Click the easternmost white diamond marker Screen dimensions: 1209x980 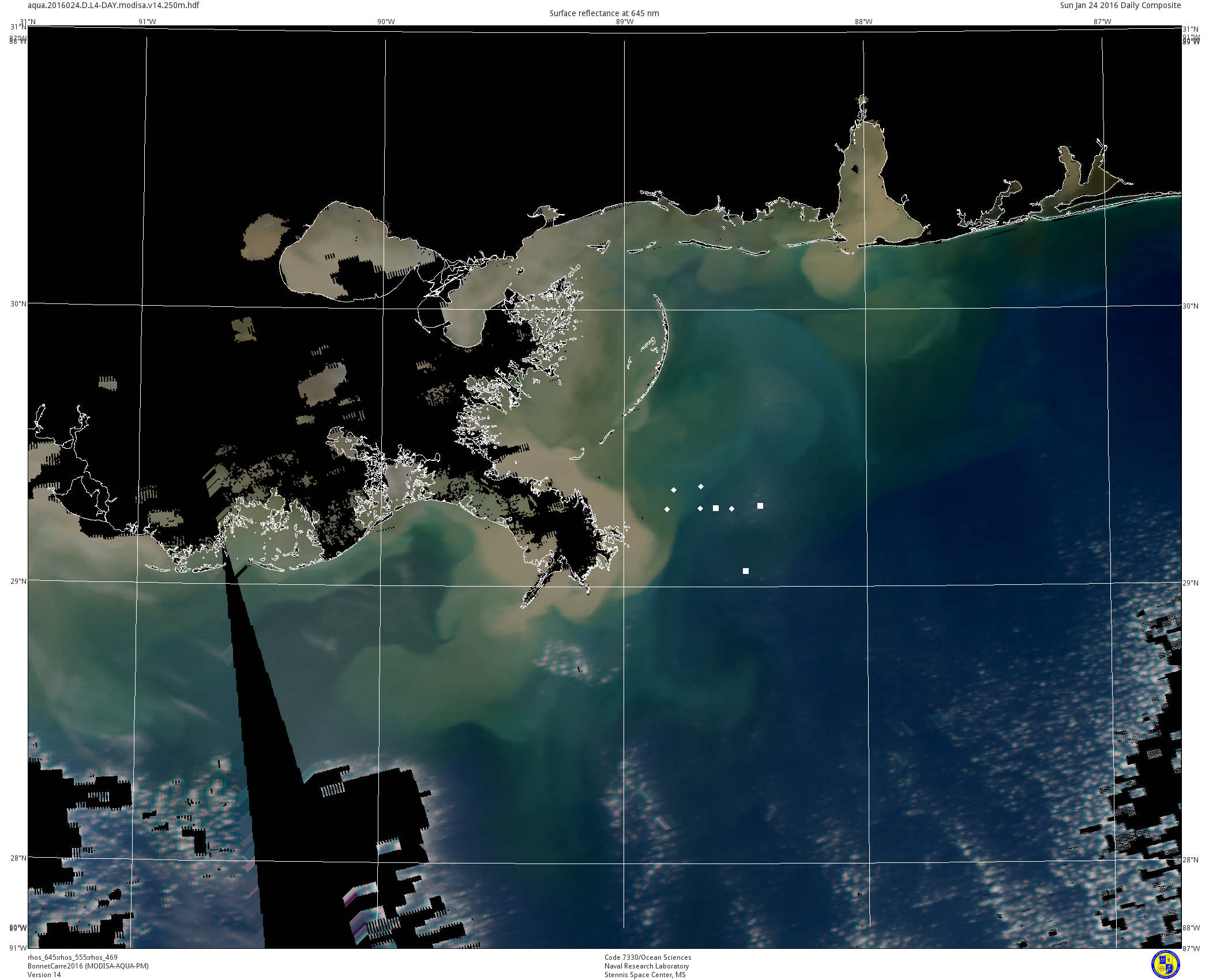click(x=732, y=509)
